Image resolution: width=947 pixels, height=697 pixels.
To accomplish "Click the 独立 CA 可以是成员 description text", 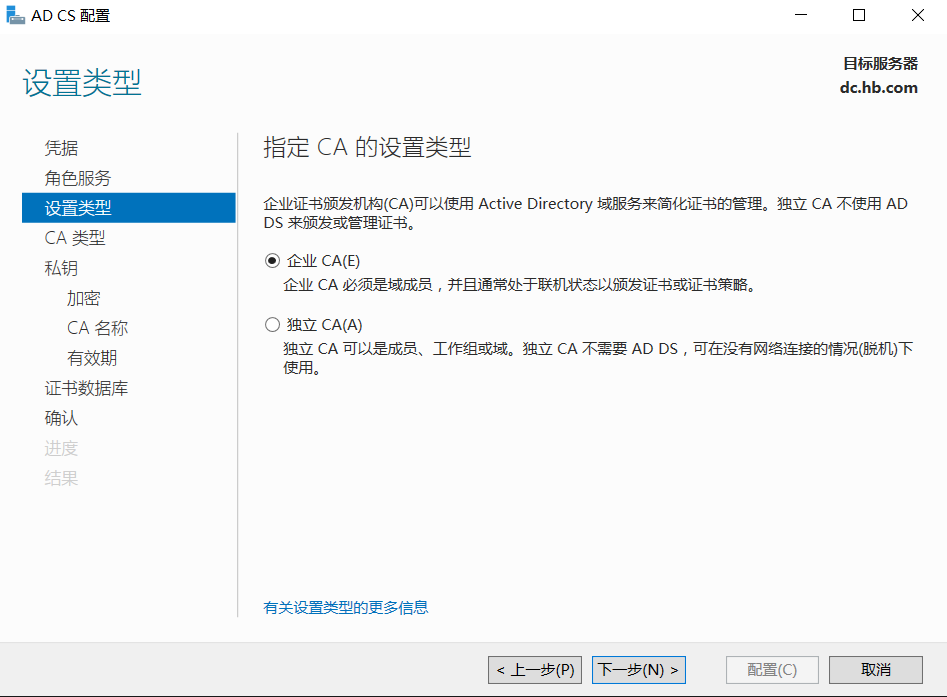I will click(598, 358).
